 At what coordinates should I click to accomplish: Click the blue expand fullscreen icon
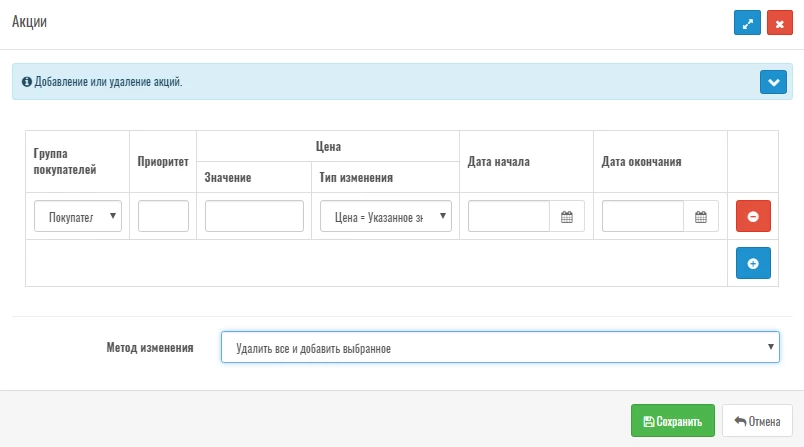click(x=748, y=23)
